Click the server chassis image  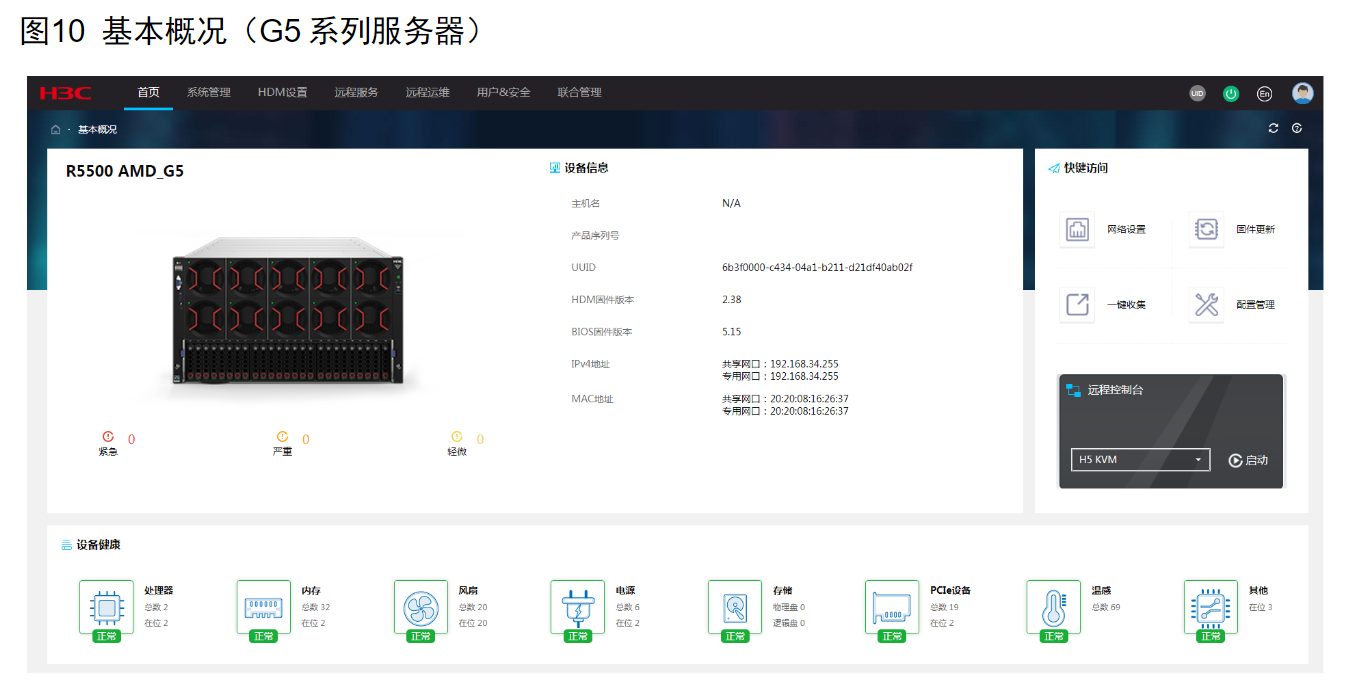click(x=286, y=313)
